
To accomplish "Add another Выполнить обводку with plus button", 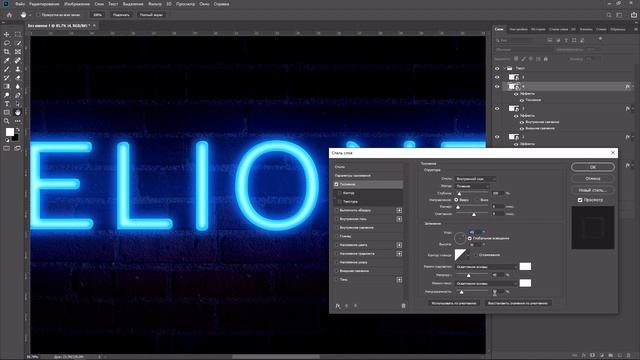I will click(399, 211).
